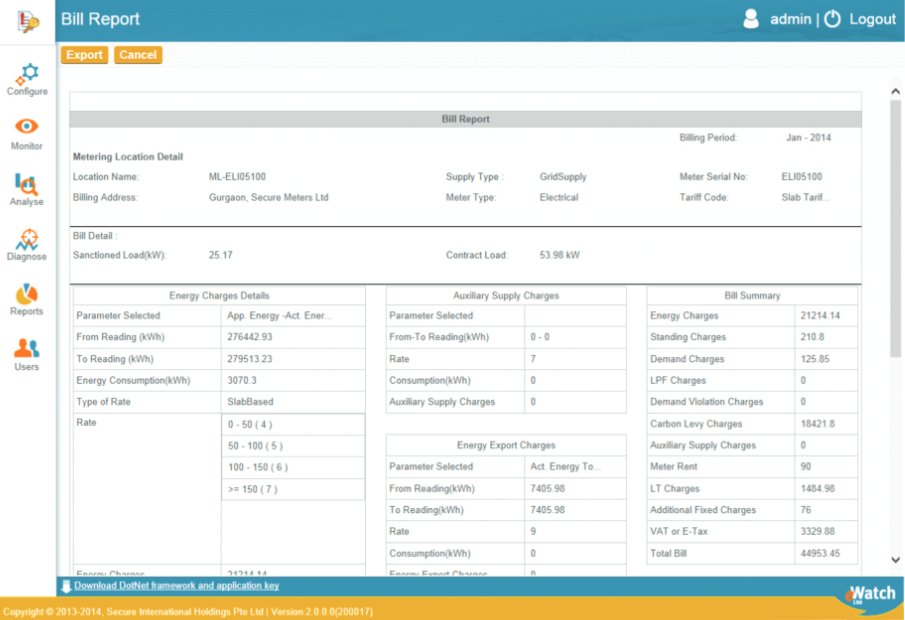
Task: Open the Configure gear icon
Action: pos(27,73)
